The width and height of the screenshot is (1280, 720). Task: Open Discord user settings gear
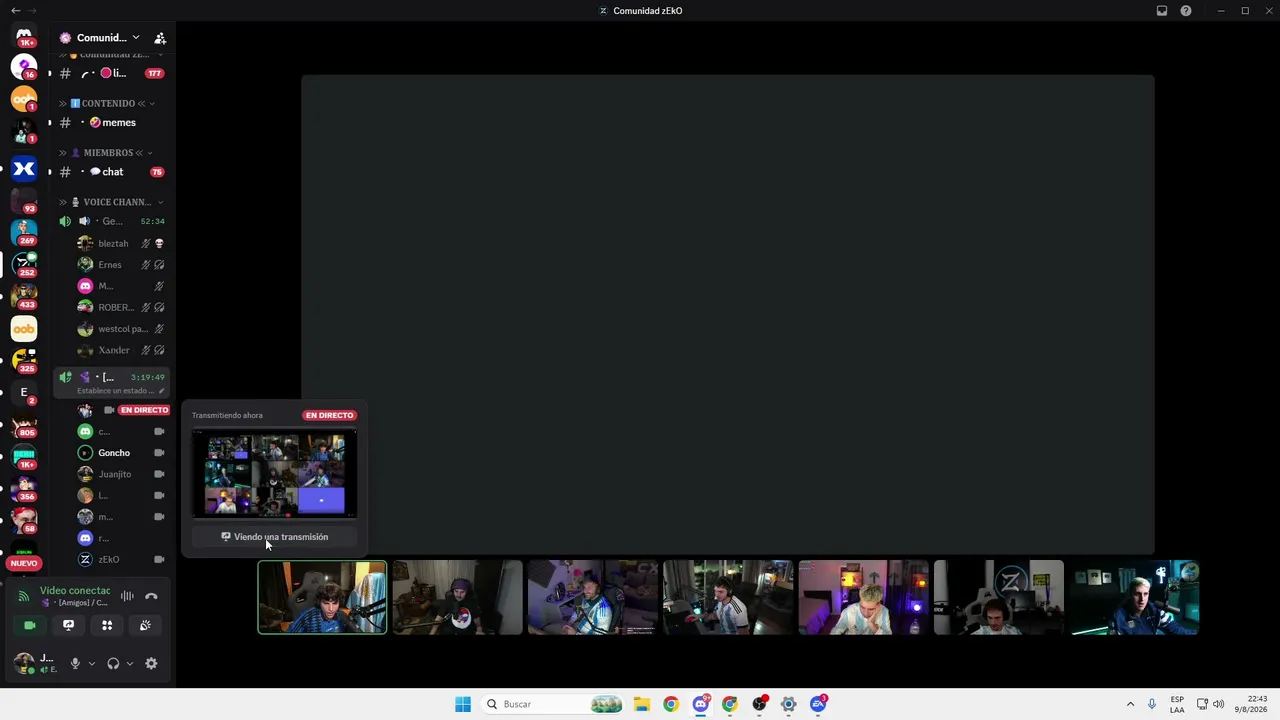tap(151, 664)
